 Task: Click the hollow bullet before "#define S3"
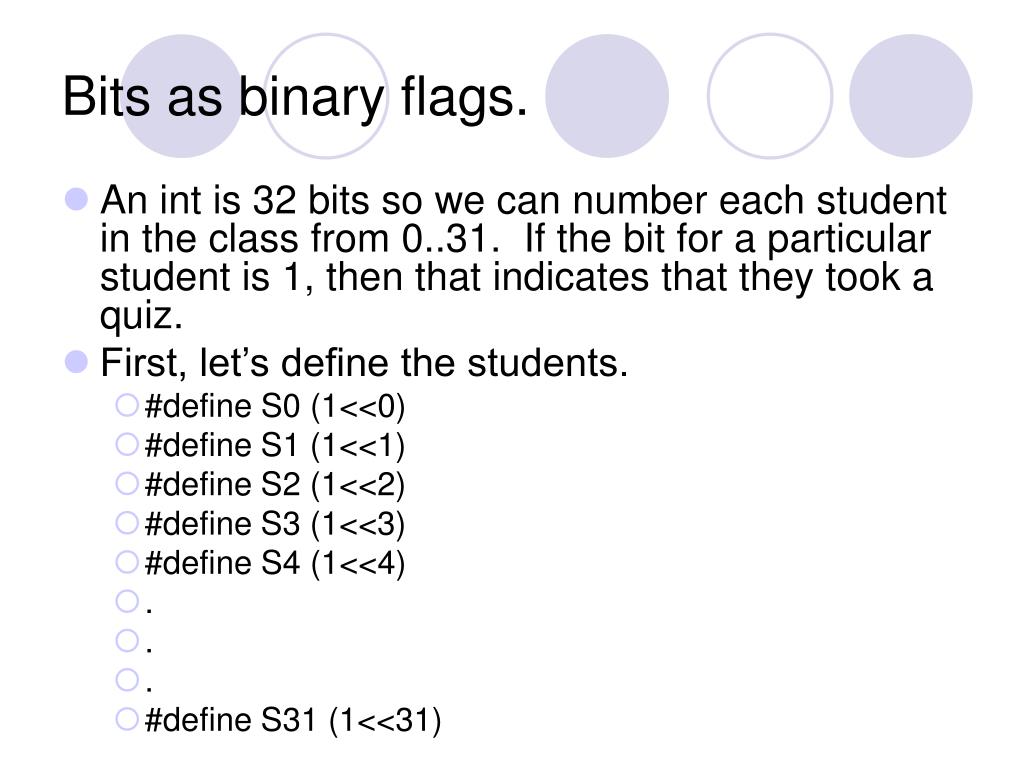coord(126,522)
